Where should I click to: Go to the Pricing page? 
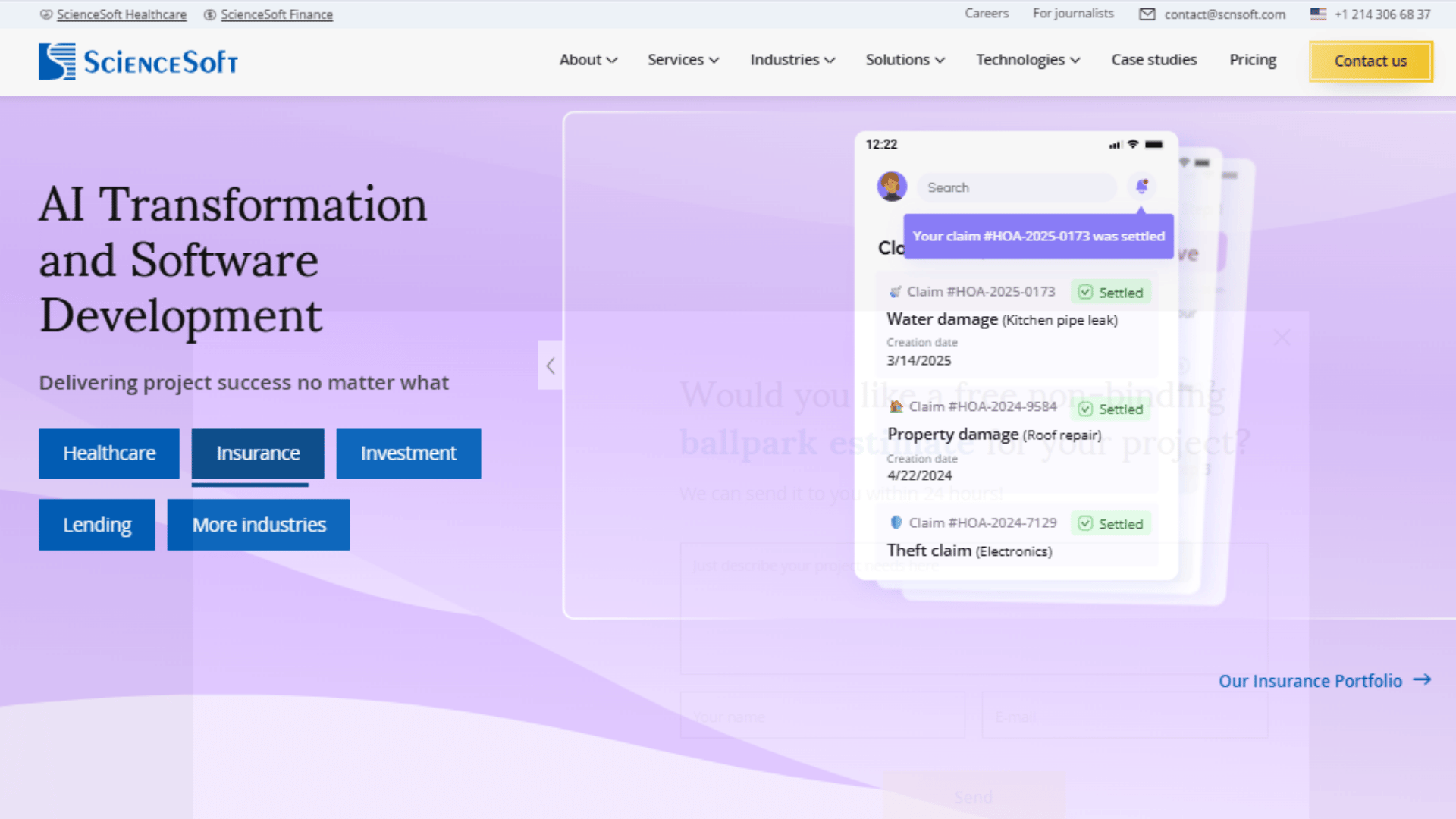(1253, 60)
